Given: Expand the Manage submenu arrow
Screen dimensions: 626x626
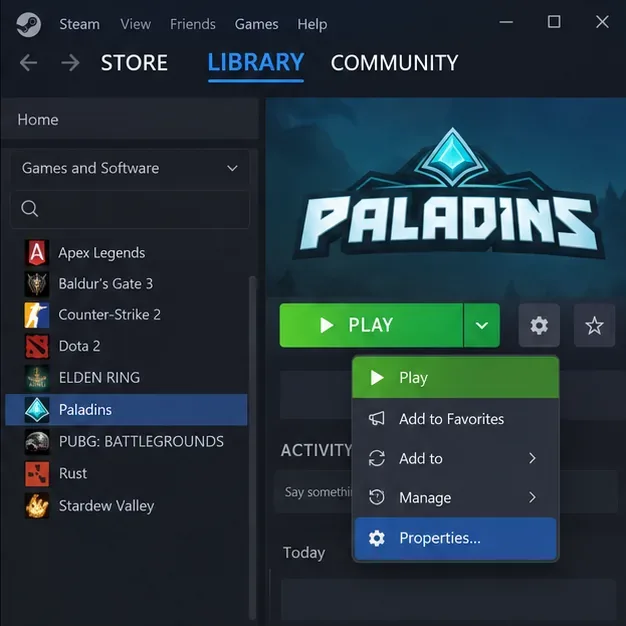Looking at the screenshot, I should (532, 497).
